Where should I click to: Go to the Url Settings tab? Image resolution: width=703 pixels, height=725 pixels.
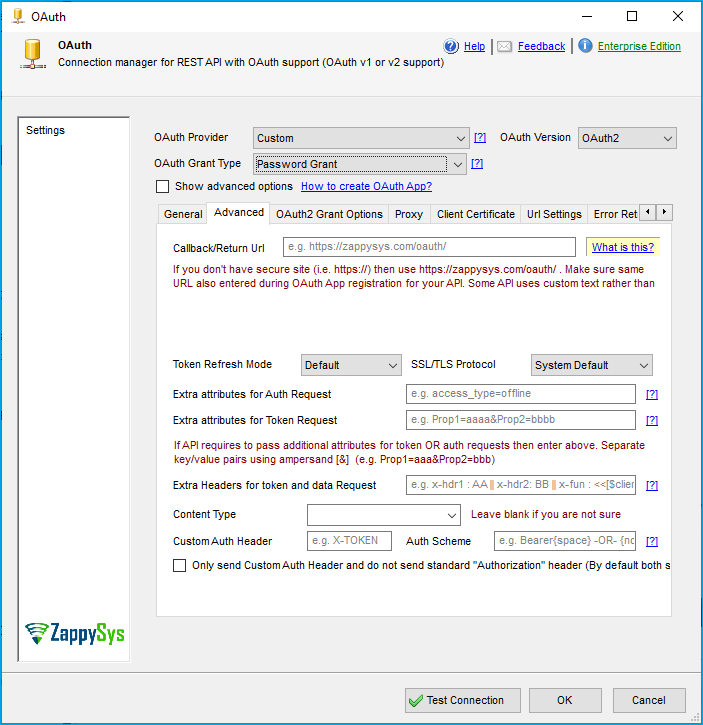pos(554,214)
